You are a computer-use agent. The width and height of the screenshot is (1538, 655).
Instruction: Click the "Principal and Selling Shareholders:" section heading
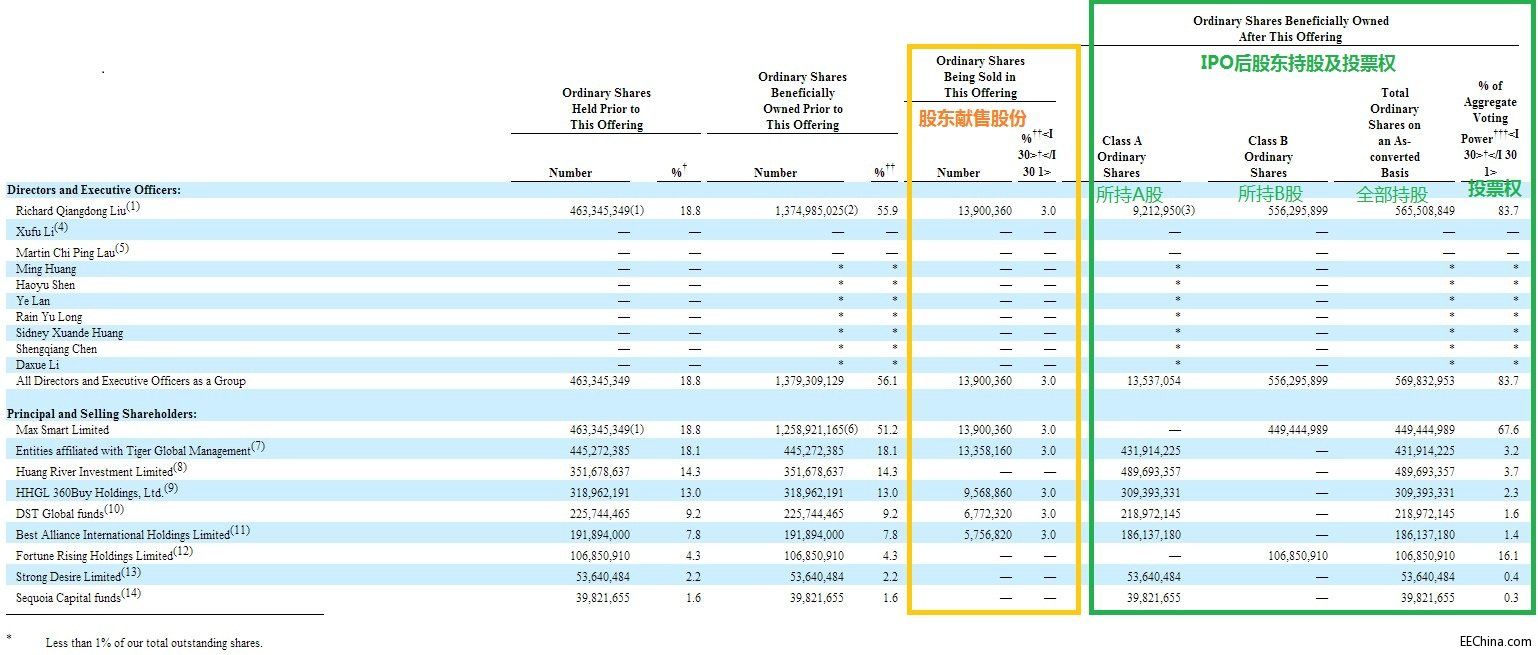102,414
